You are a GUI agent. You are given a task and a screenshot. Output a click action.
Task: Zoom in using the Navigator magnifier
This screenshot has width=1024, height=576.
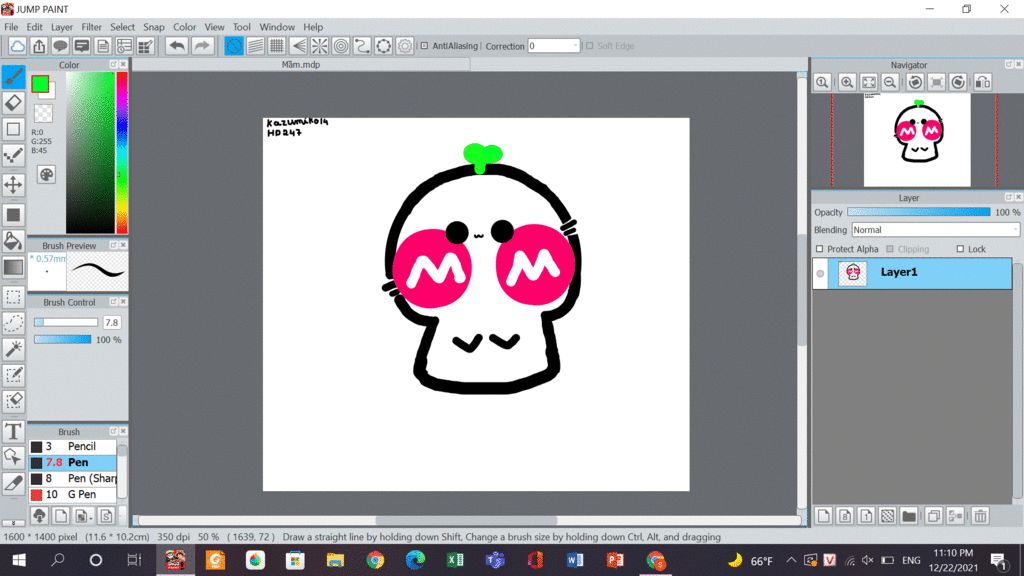847,82
